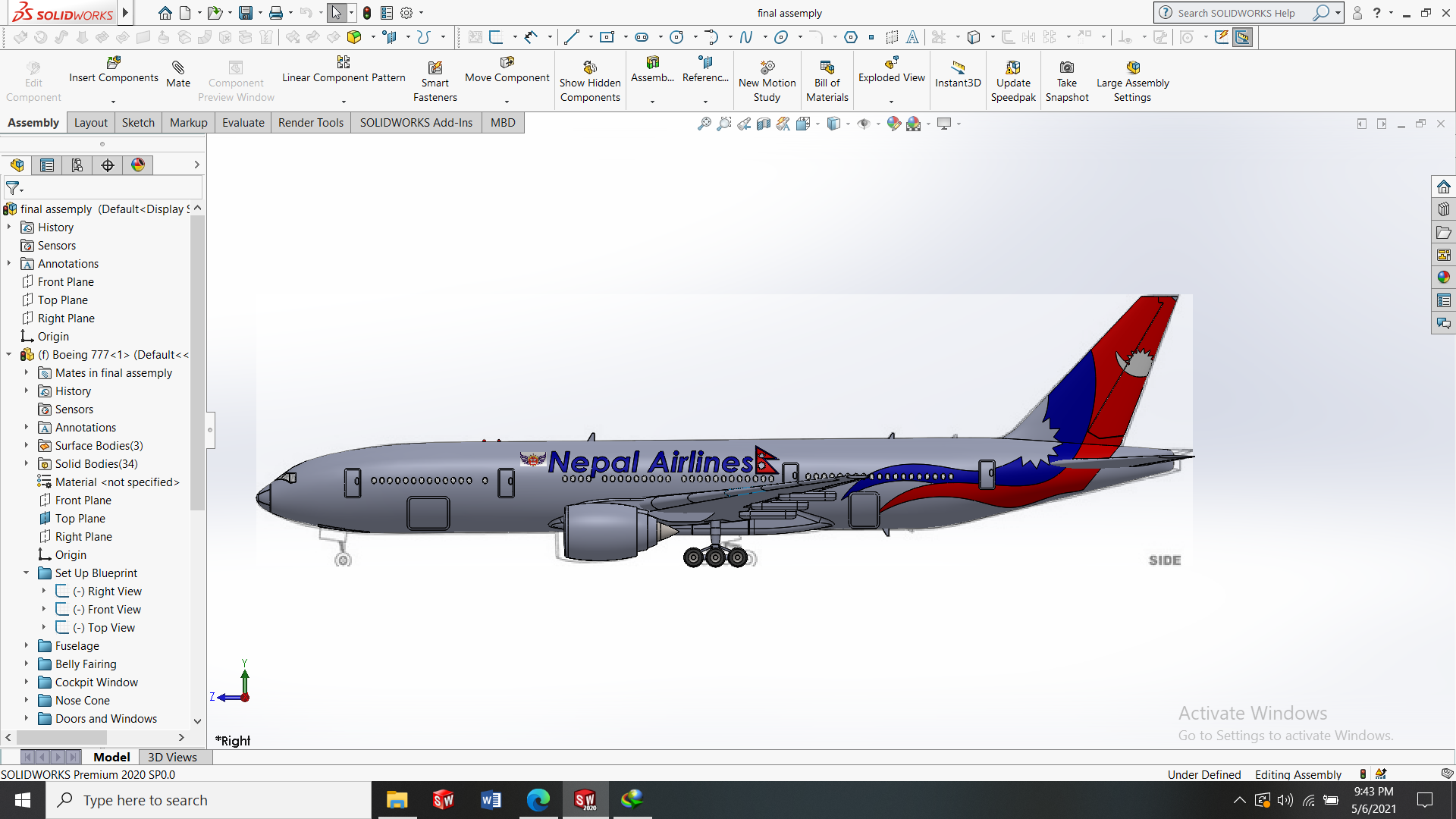Open dropdown arrow under Insert Components
Viewport: 1456px width, 819px height.
tap(114, 102)
